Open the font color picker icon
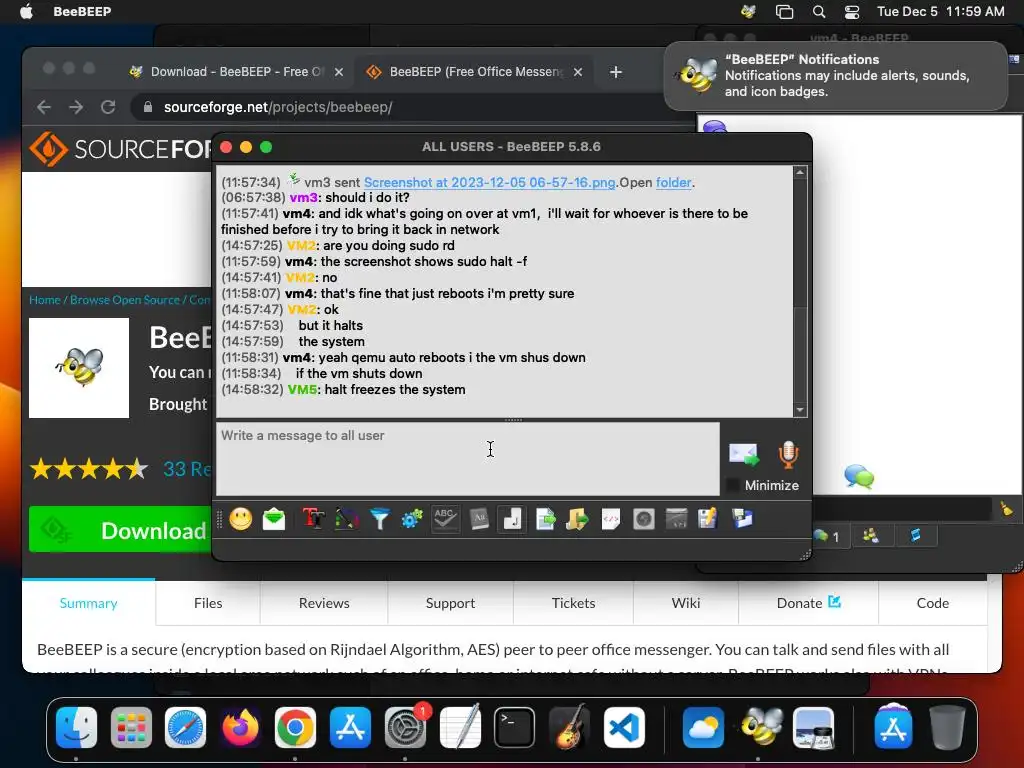 click(347, 519)
